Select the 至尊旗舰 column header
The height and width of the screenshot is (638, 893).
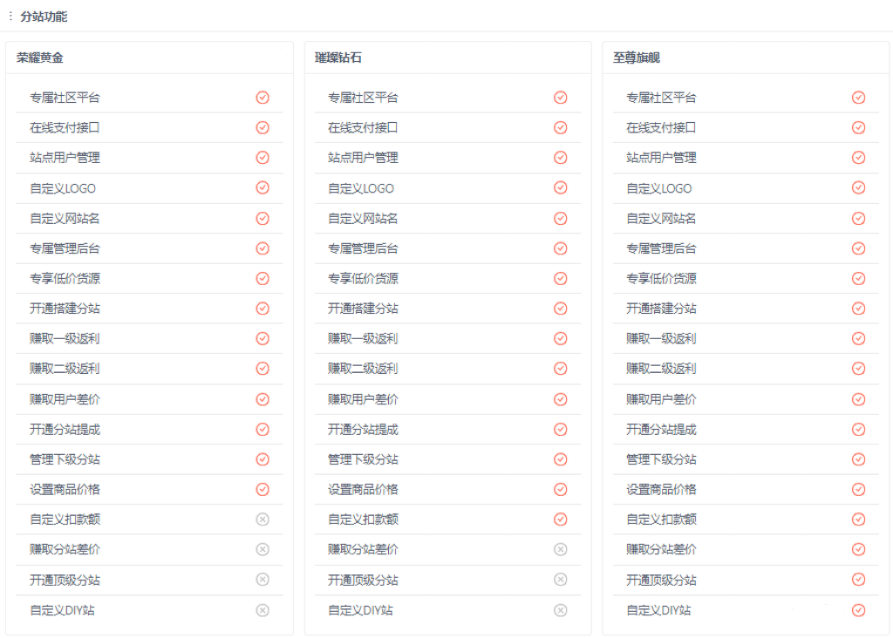pyautogui.click(x=635, y=57)
